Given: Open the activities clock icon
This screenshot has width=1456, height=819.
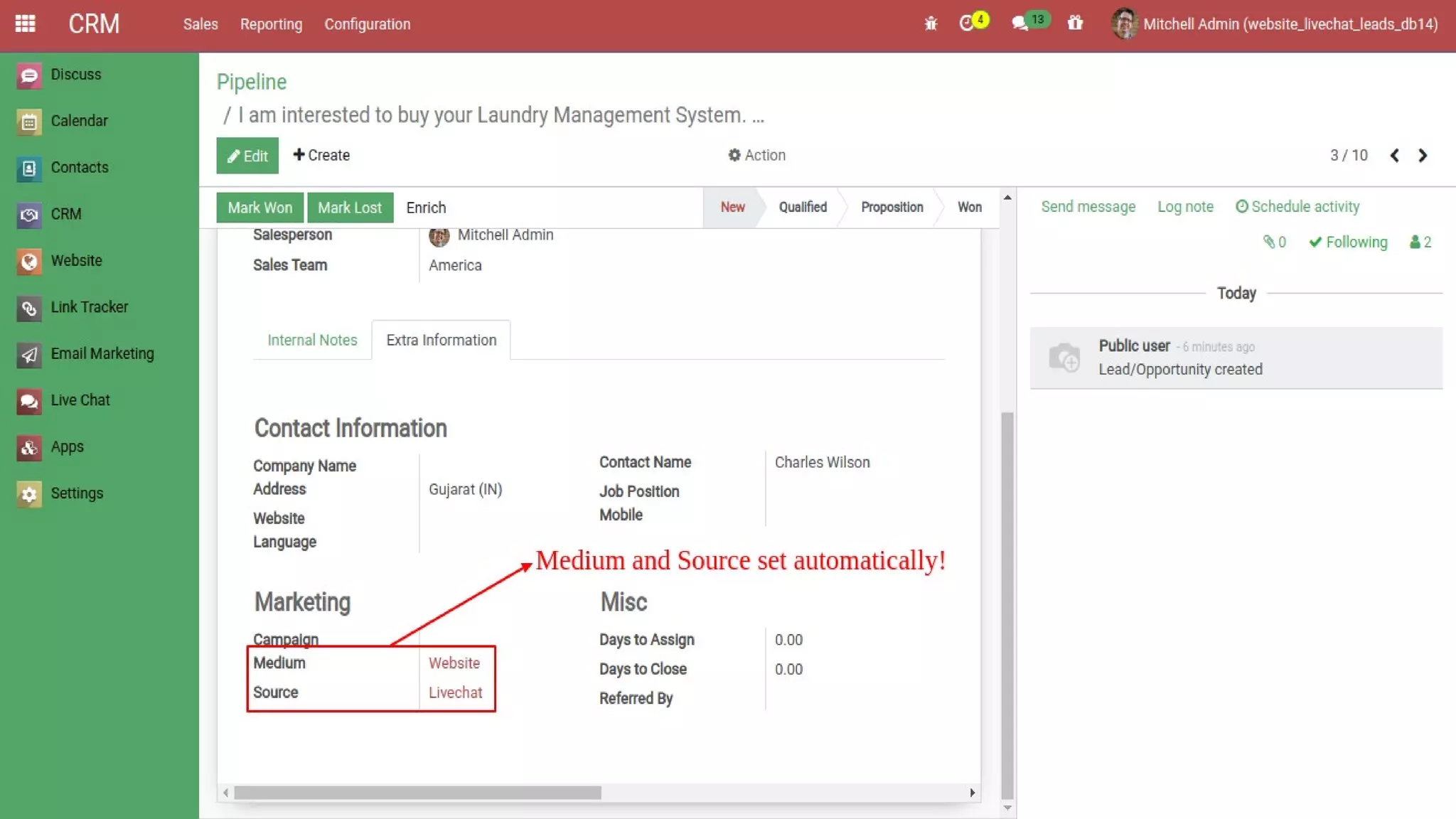Looking at the screenshot, I should pyautogui.click(x=967, y=23).
